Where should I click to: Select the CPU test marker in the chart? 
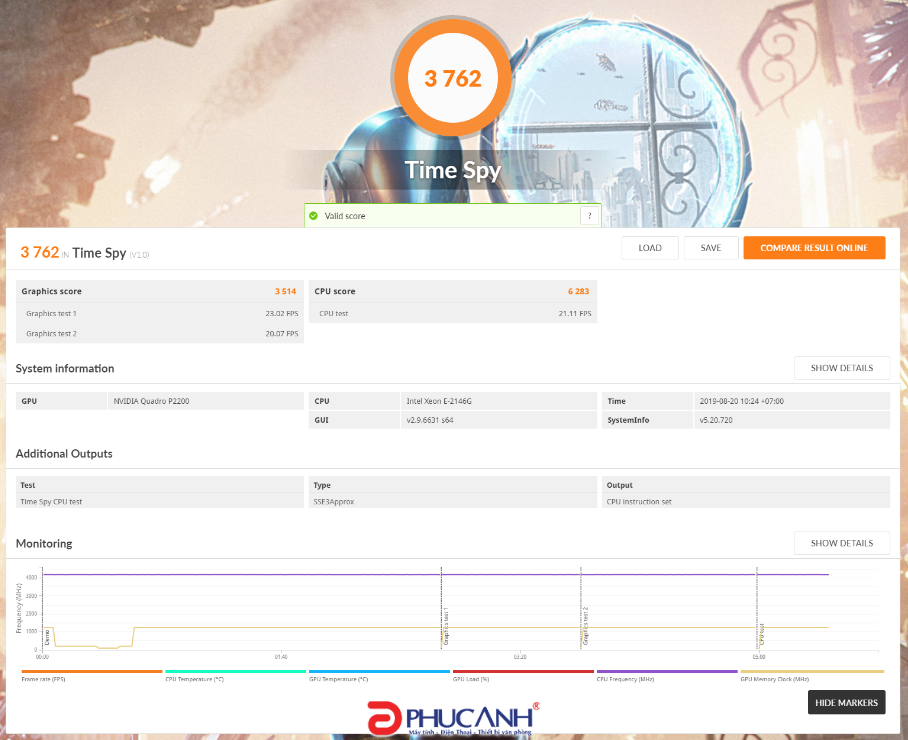click(x=761, y=635)
